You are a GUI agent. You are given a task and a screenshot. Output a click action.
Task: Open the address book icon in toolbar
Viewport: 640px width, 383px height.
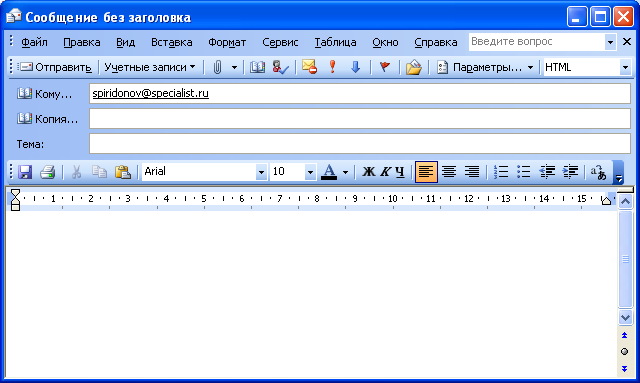pos(257,67)
